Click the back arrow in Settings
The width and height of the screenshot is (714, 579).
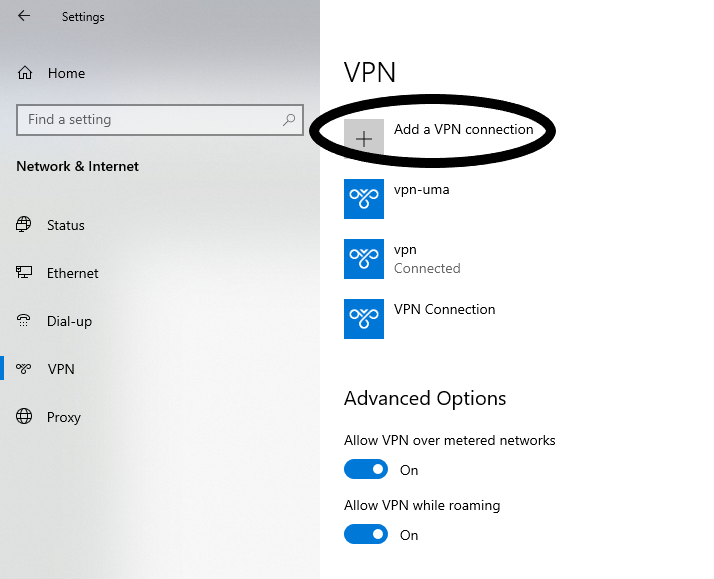coord(24,16)
